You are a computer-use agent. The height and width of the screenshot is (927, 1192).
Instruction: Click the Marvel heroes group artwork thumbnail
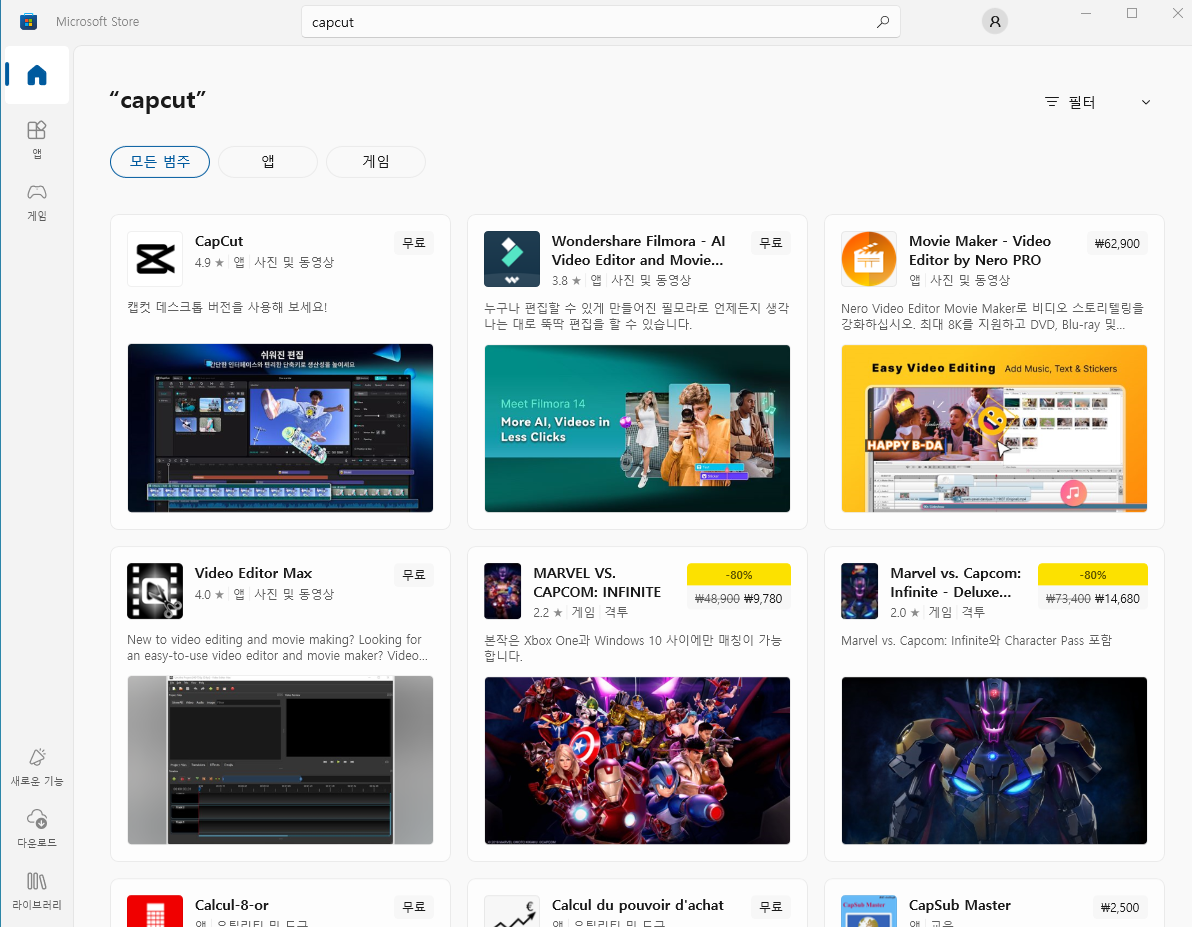point(637,760)
